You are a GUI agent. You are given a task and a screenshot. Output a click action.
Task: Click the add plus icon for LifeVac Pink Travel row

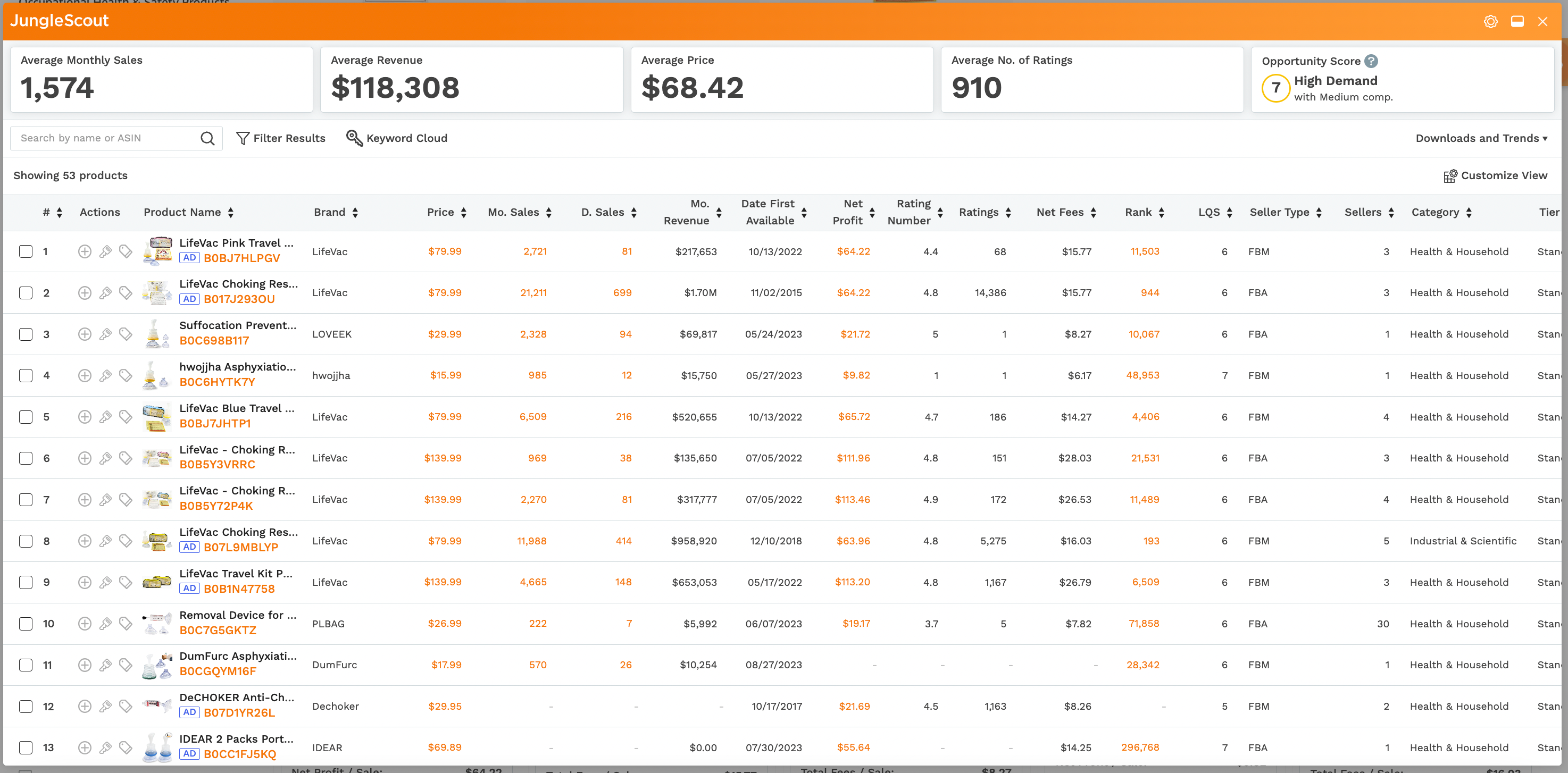point(85,251)
